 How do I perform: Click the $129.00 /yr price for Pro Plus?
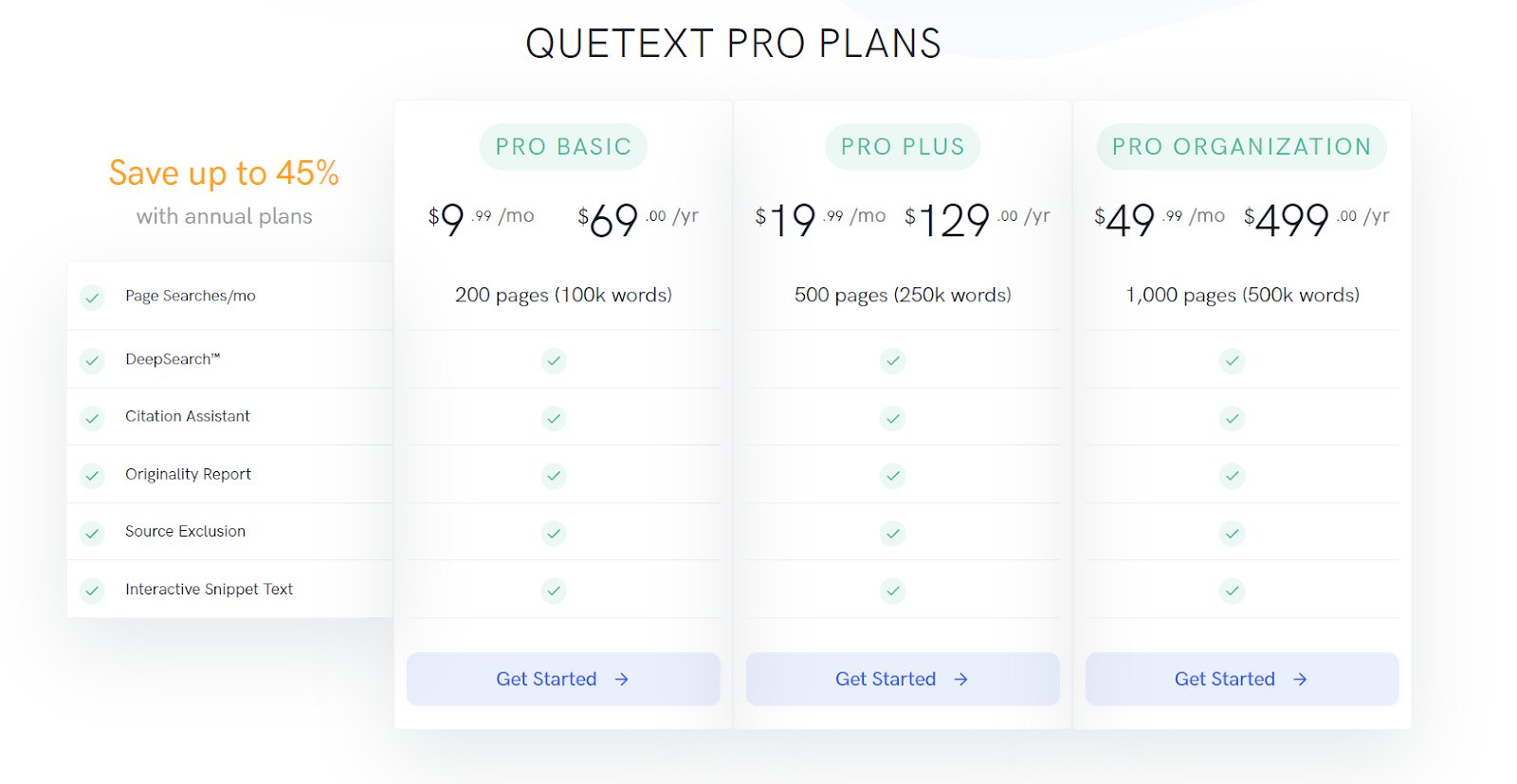(x=976, y=218)
